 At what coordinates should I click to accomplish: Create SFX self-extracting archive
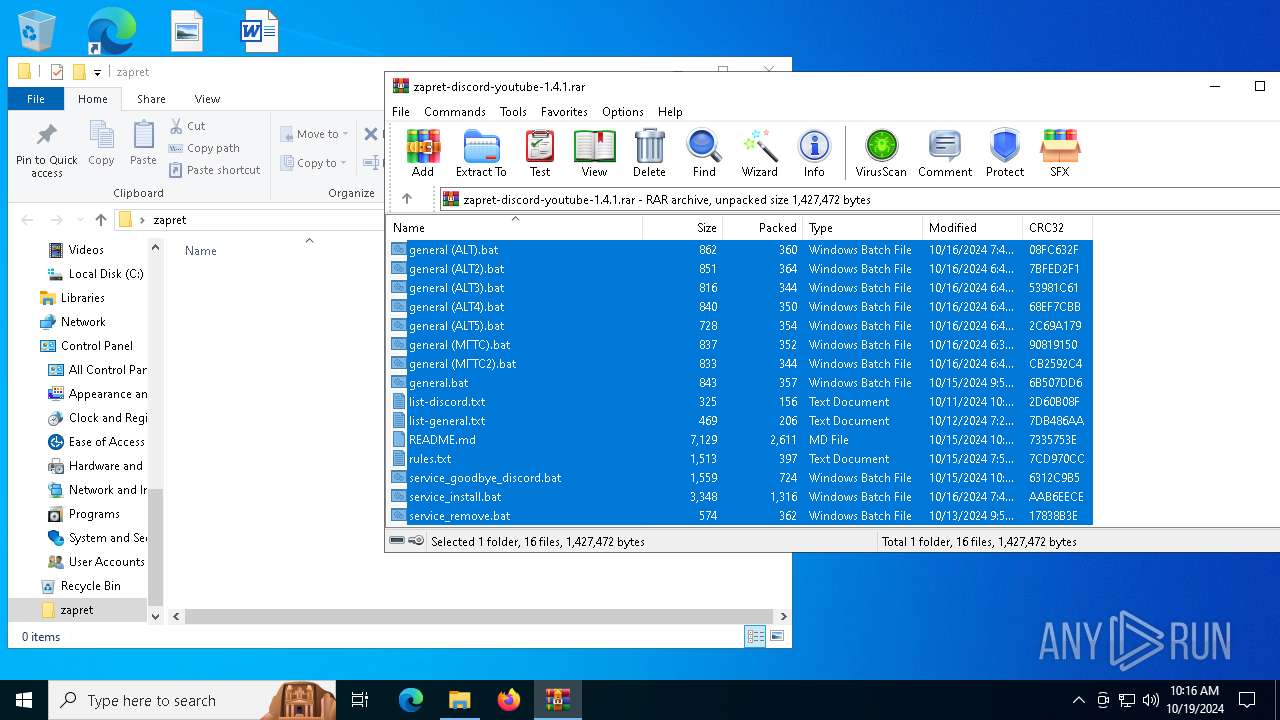1060,153
